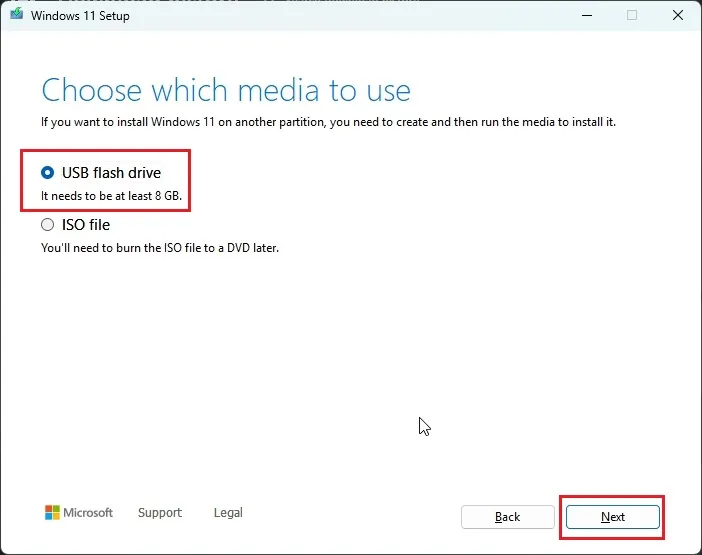The width and height of the screenshot is (702, 555).
Task: Click the empty title bar area
Action: click(x=350, y=15)
